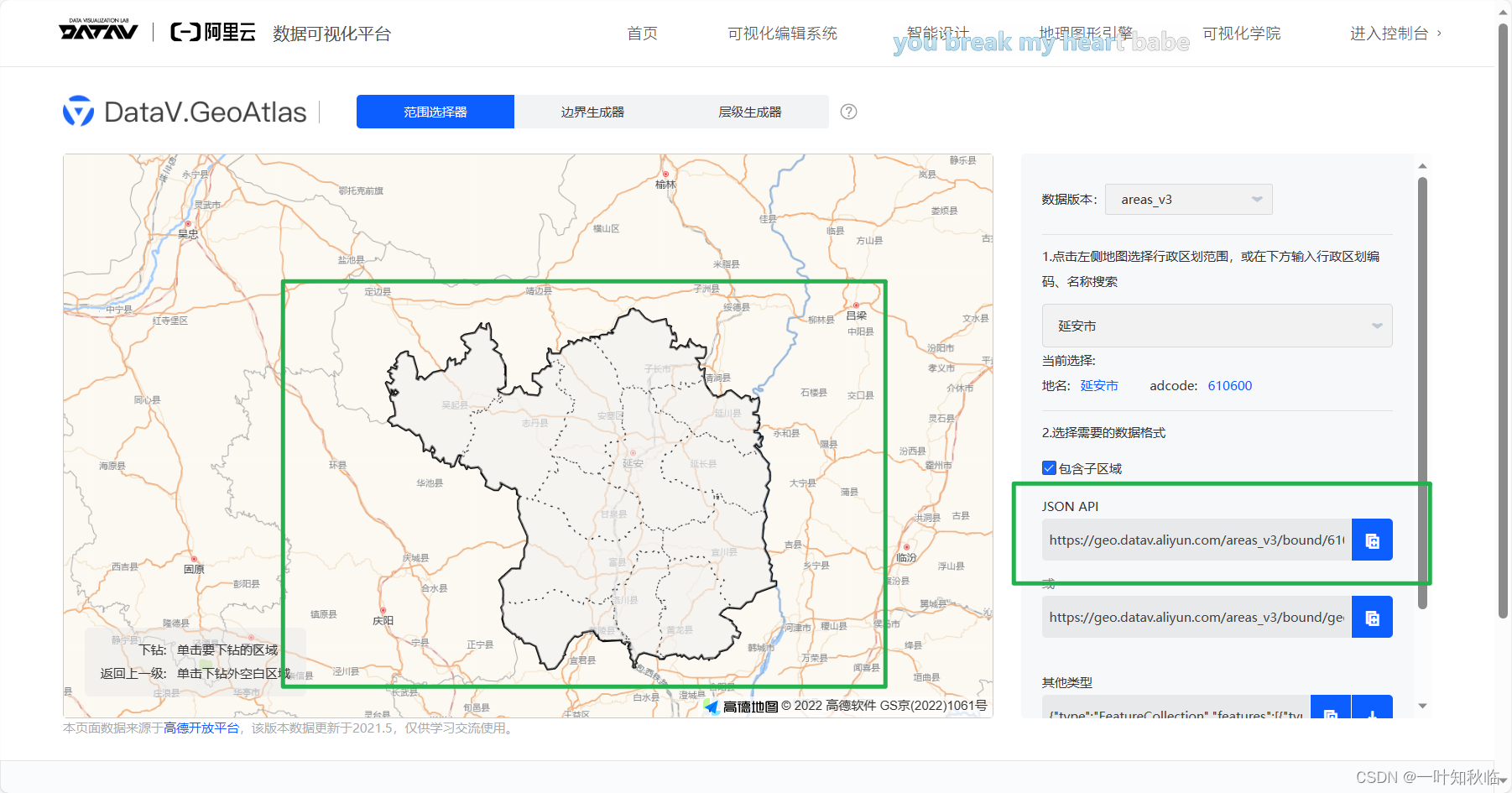1512x793 pixels.
Task: Open the 数据版本 areas_v3 dropdown
Action: pos(1188,199)
